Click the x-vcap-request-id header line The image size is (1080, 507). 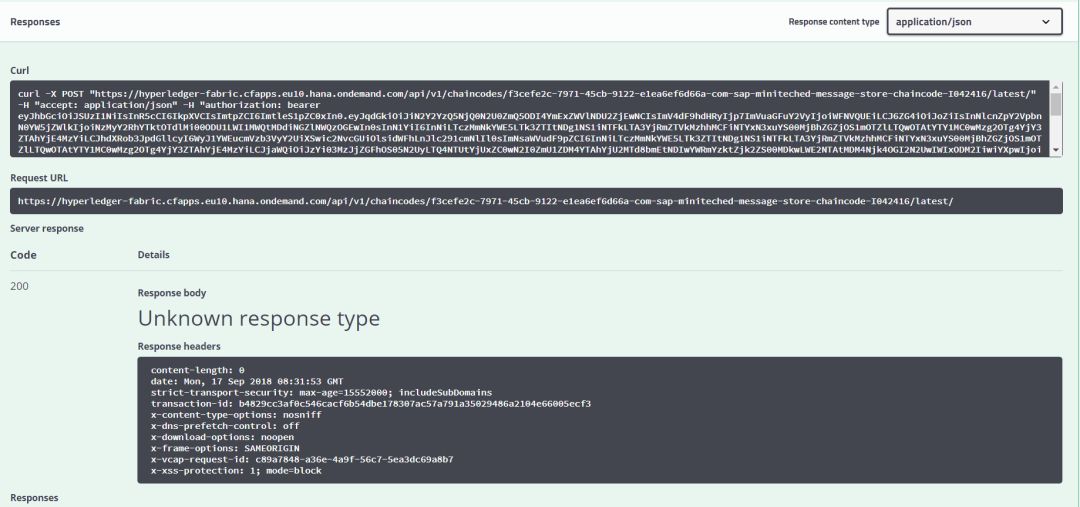coord(302,459)
